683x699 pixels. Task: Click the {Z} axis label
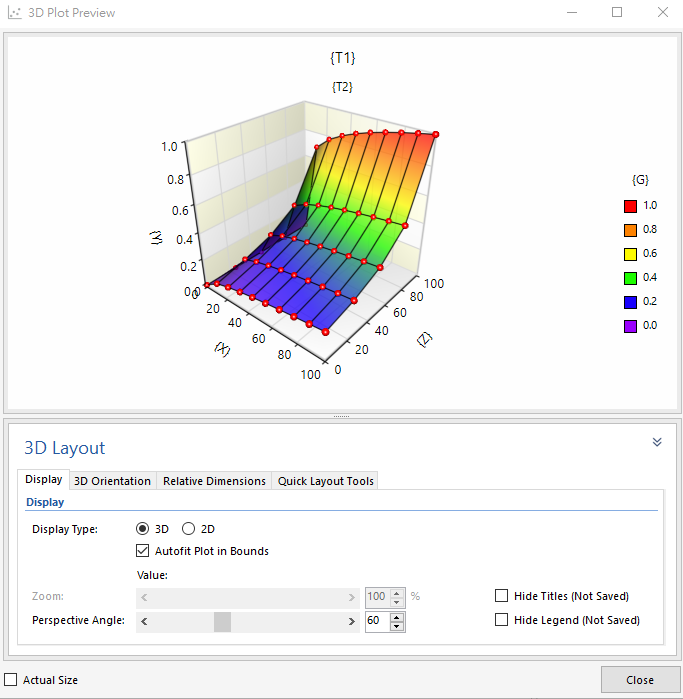click(x=424, y=340)
